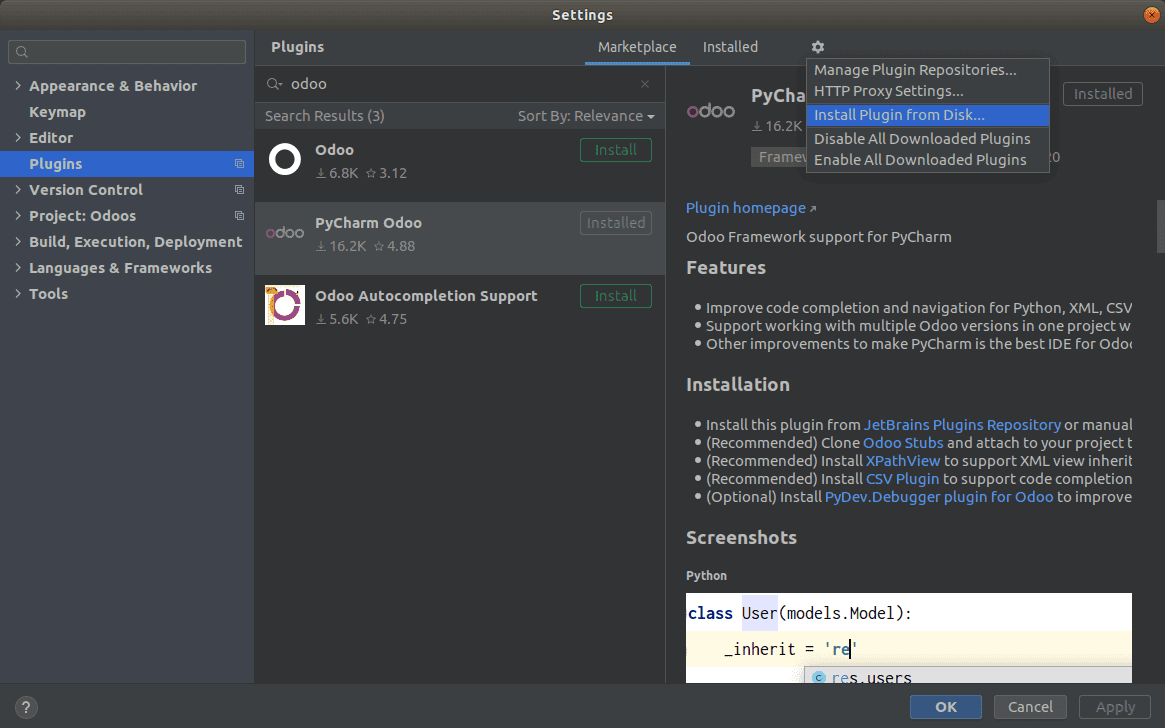The image size is (1165, 728).
Task: Open the Sort By: Relevance dropdown
Action: click(586, 116)
